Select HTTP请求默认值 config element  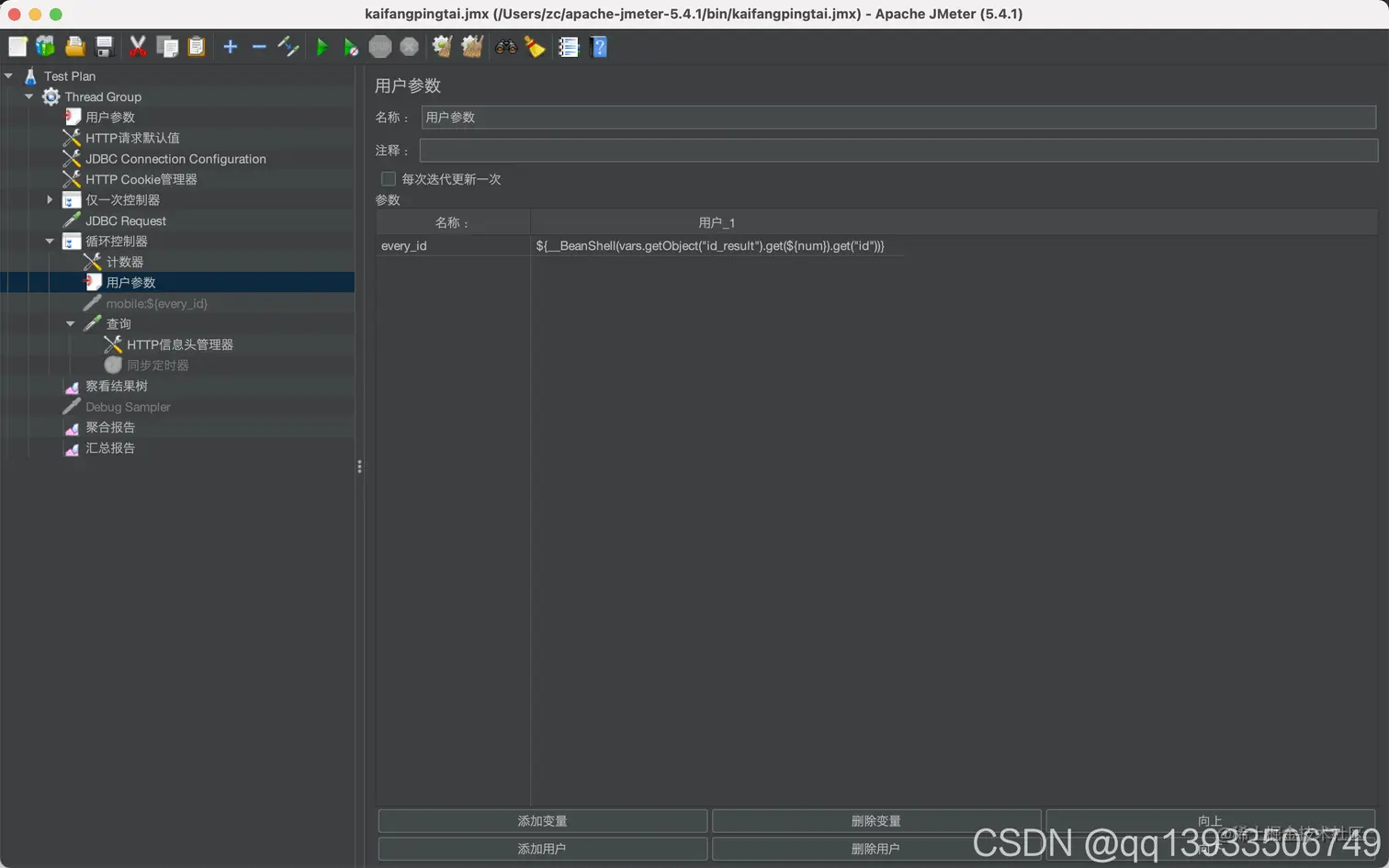coord(132,138)
